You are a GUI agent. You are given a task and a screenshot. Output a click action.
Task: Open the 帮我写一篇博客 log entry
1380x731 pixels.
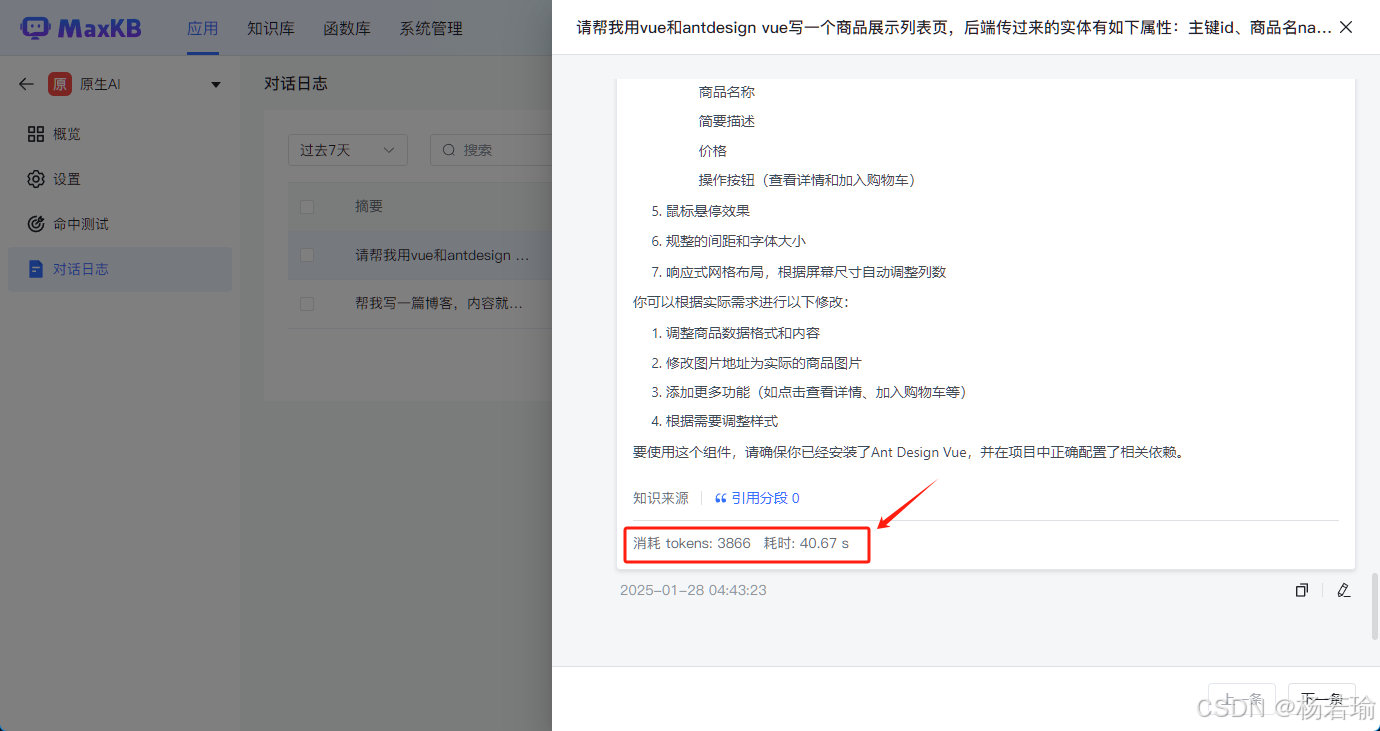(438, 303)
